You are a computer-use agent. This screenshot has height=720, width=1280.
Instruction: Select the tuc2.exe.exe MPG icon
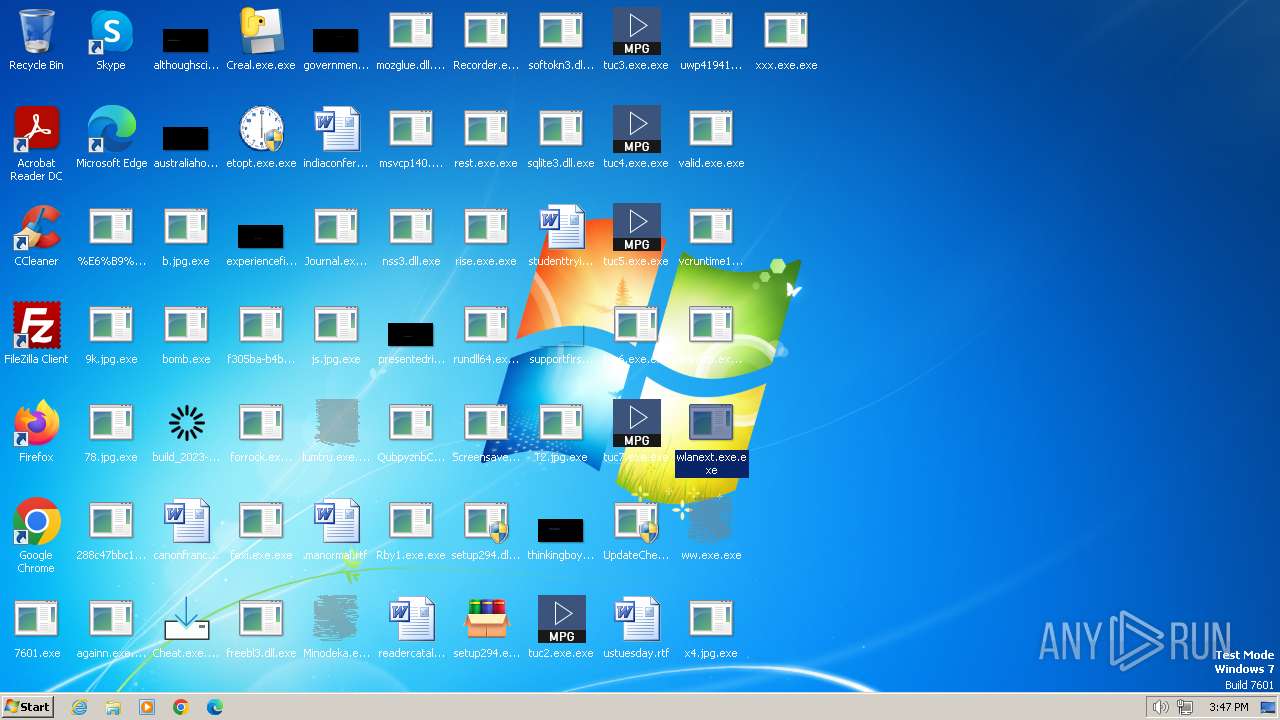pos(562,620)
